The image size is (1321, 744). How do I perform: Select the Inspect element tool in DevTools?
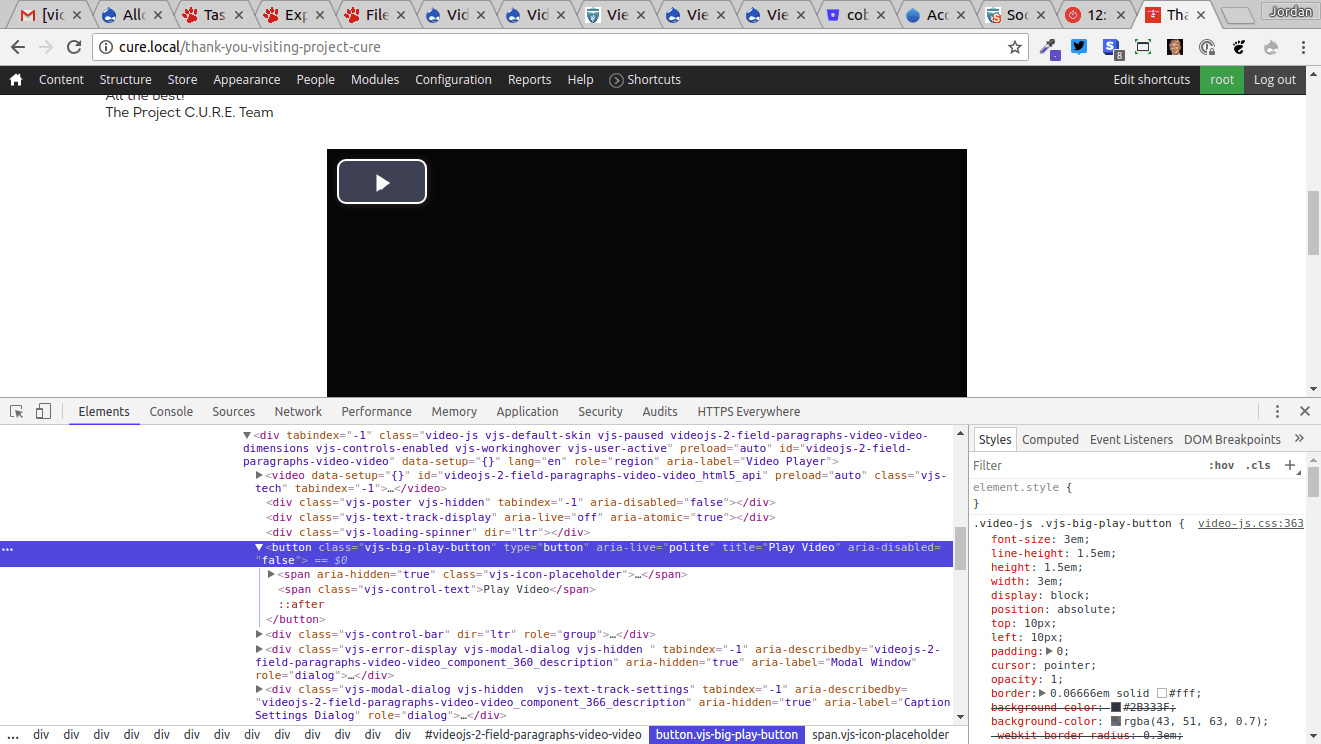[x=15, y=410]
